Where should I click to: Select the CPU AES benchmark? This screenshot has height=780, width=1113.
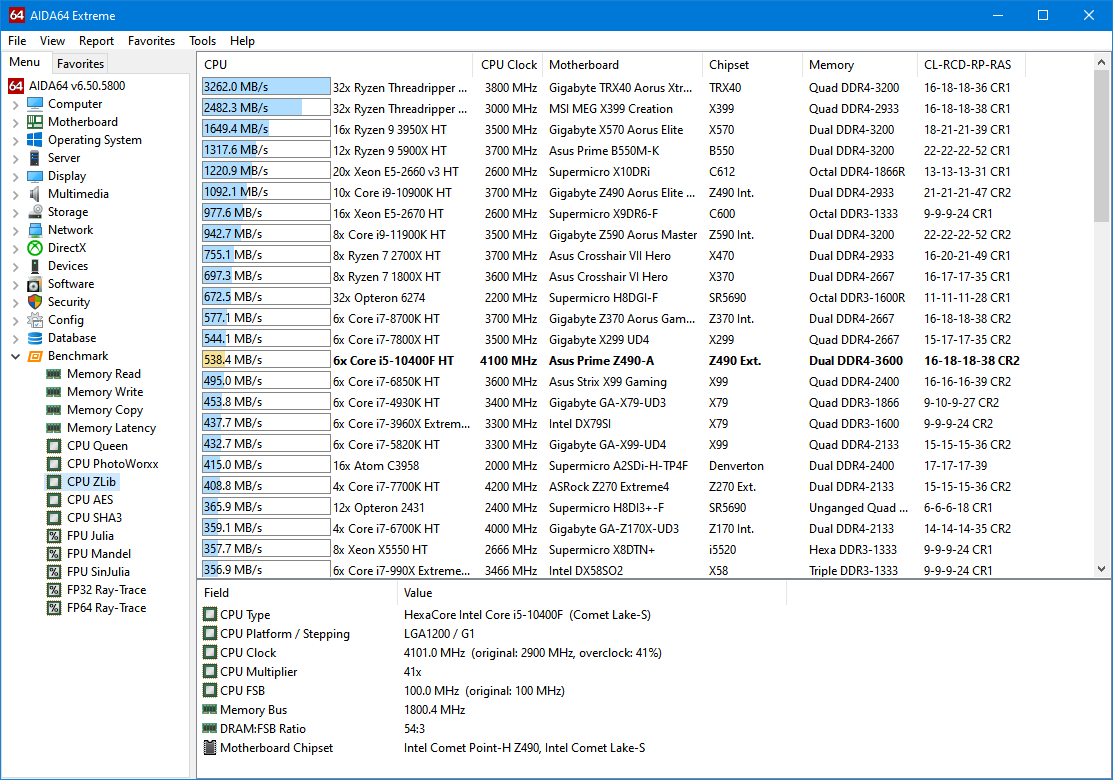[x=89, y=500]
